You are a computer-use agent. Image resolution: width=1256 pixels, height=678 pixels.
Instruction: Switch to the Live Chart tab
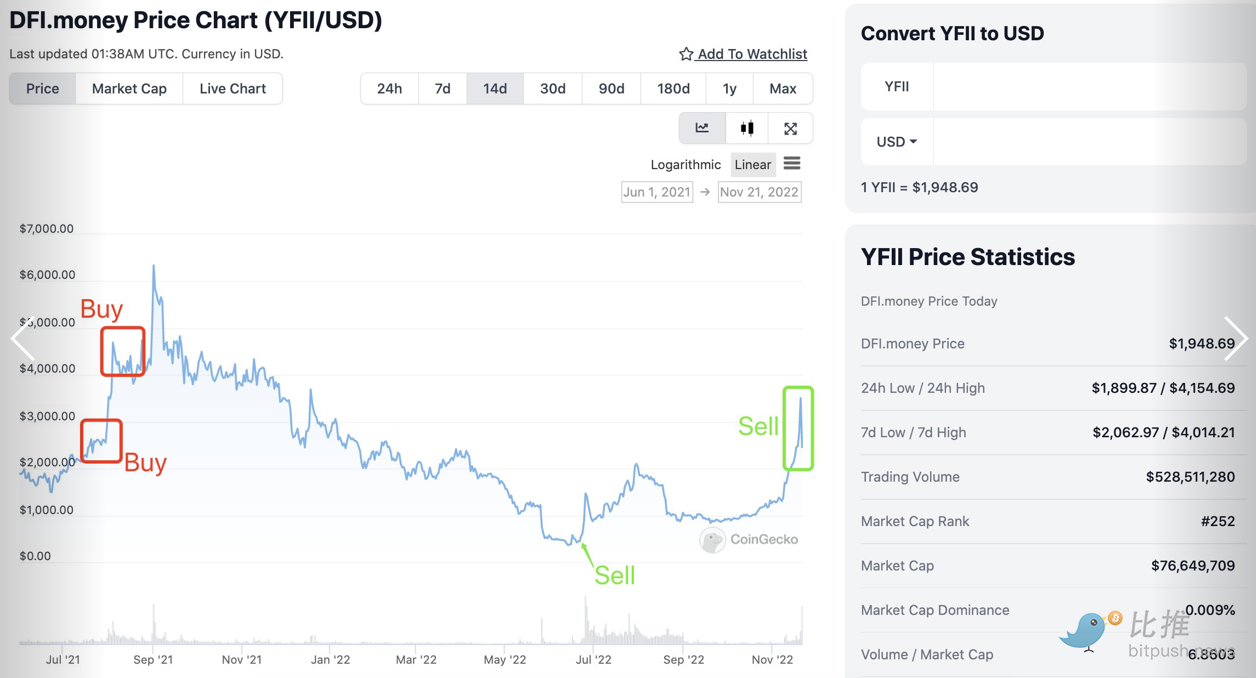point(232,89)
